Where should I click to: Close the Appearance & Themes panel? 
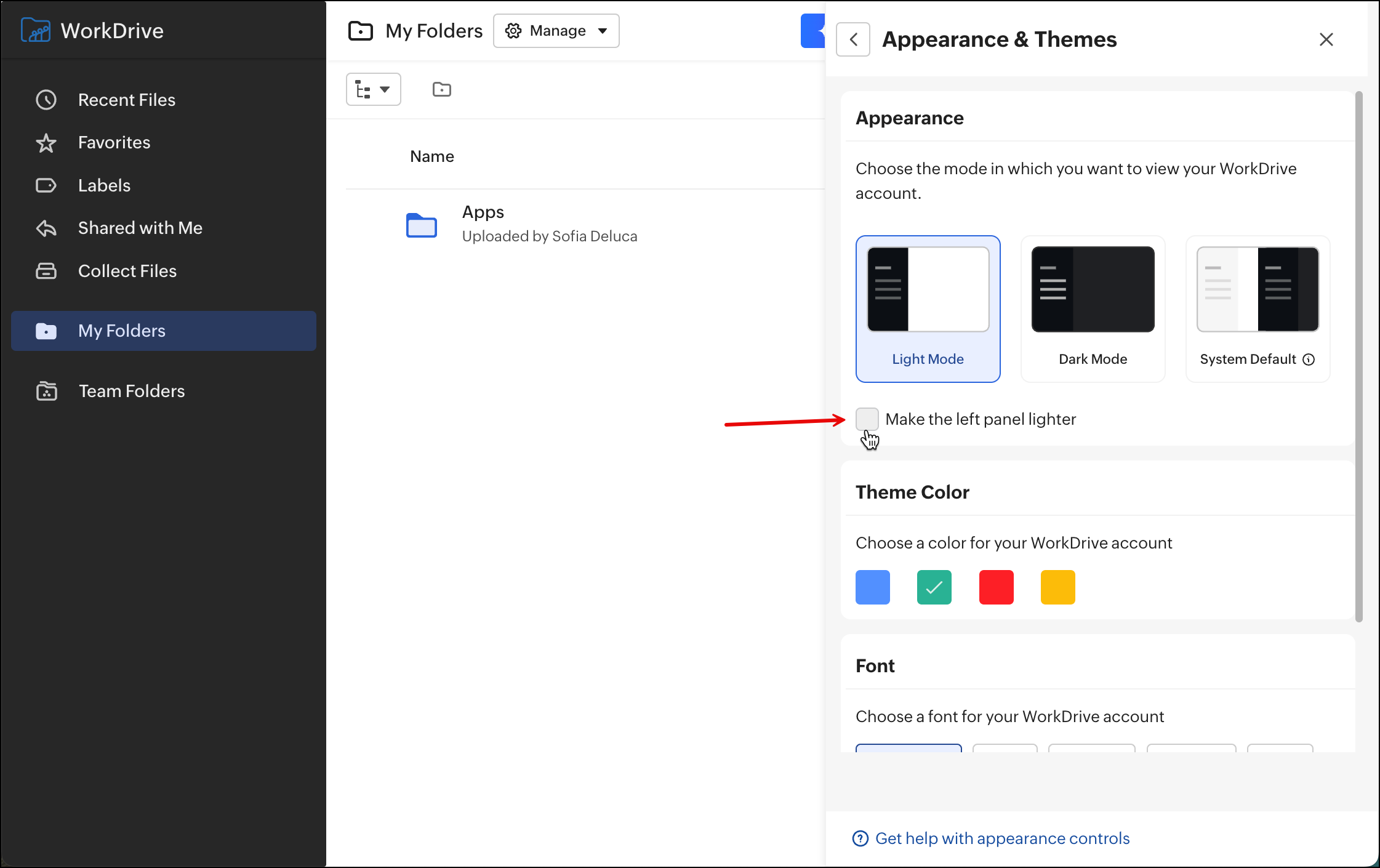pos(1326,39)
